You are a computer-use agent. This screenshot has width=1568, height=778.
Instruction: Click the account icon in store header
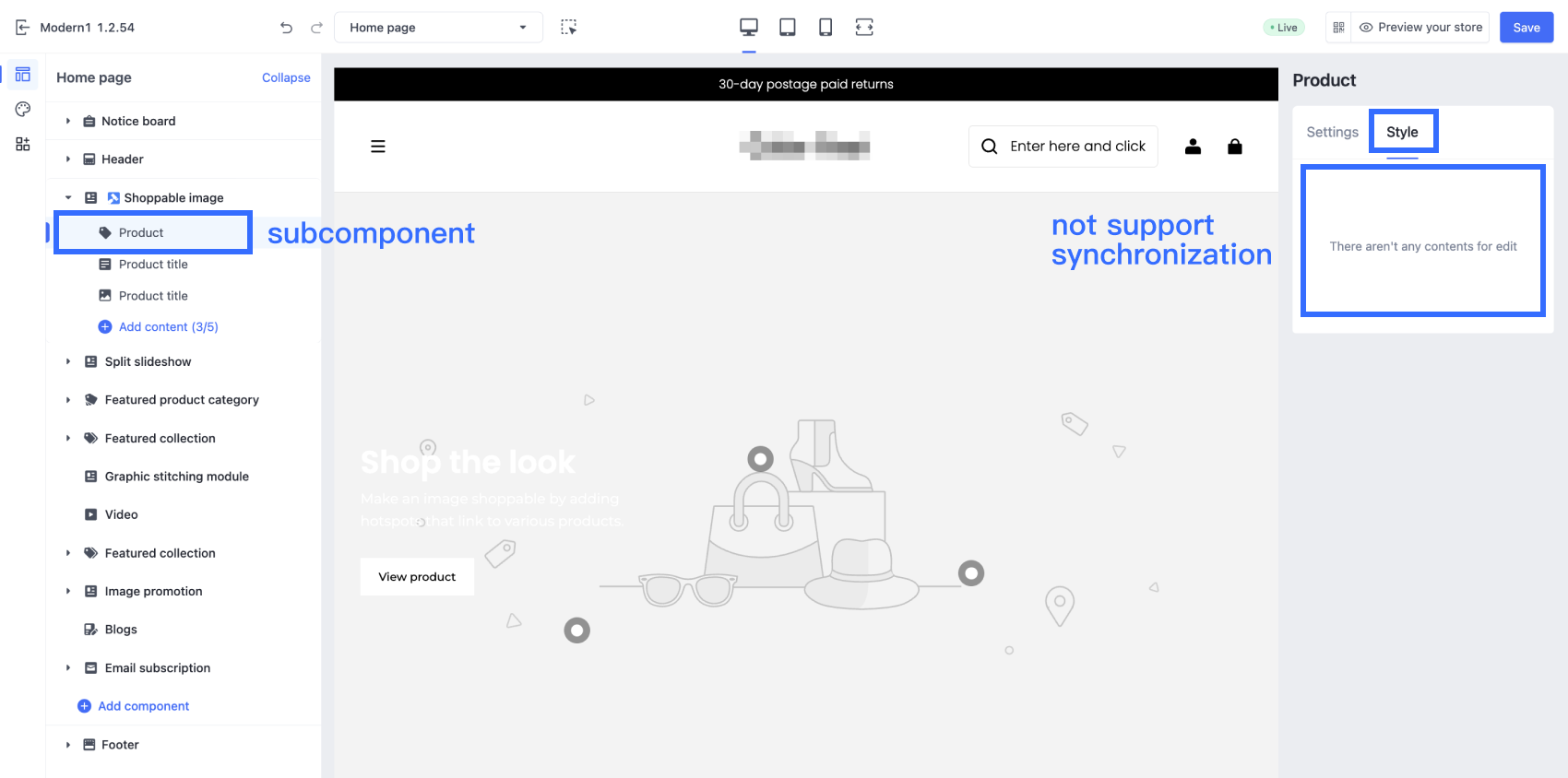coord(1193,147)
